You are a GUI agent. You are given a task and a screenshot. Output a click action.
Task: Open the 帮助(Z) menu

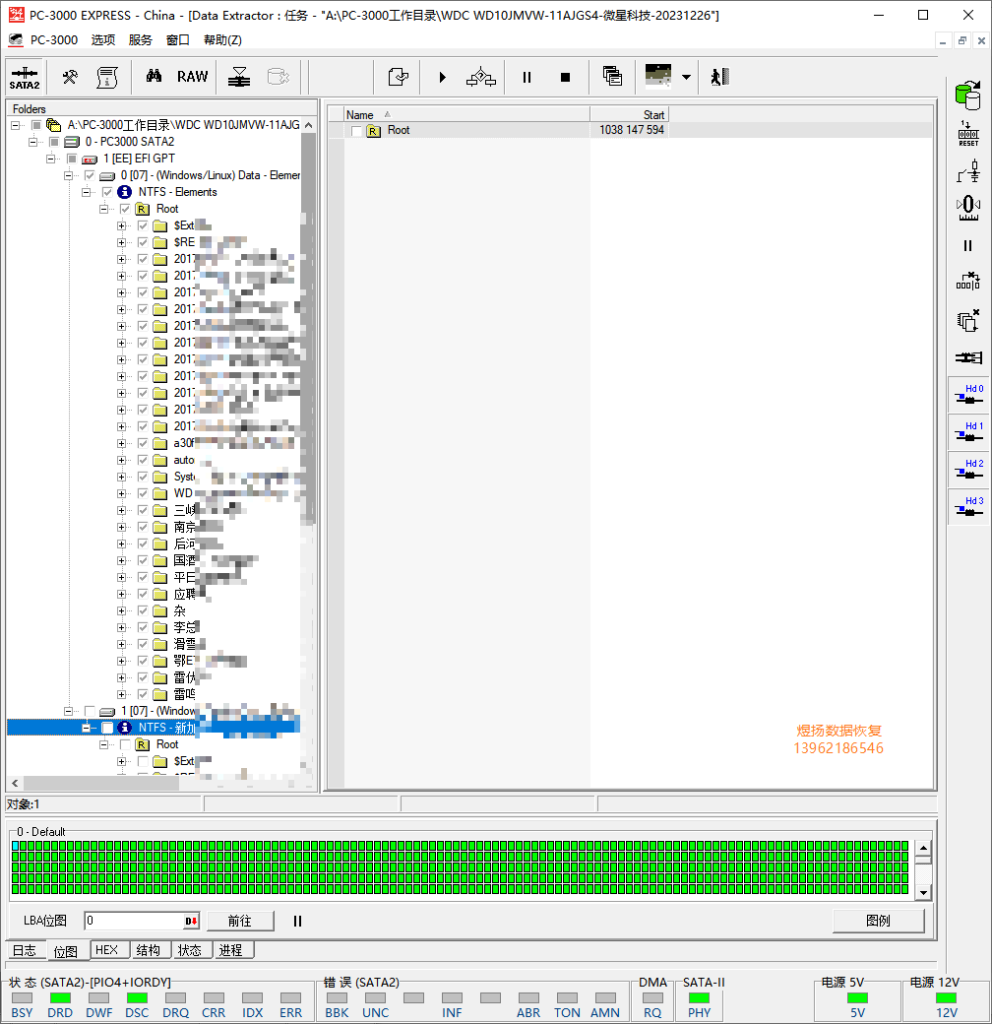click(223, 40)
